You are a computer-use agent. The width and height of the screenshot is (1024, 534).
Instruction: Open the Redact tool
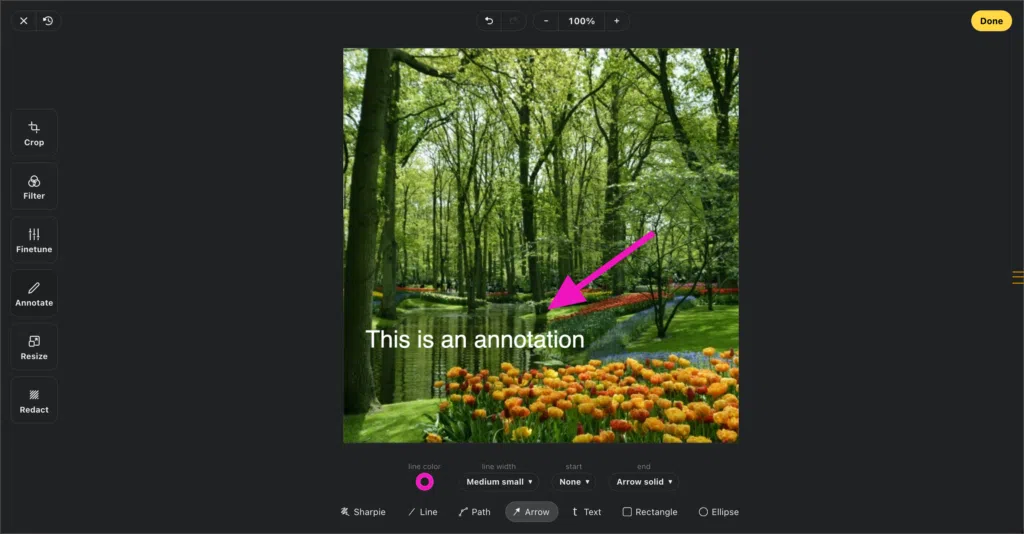tap(34, 401)
